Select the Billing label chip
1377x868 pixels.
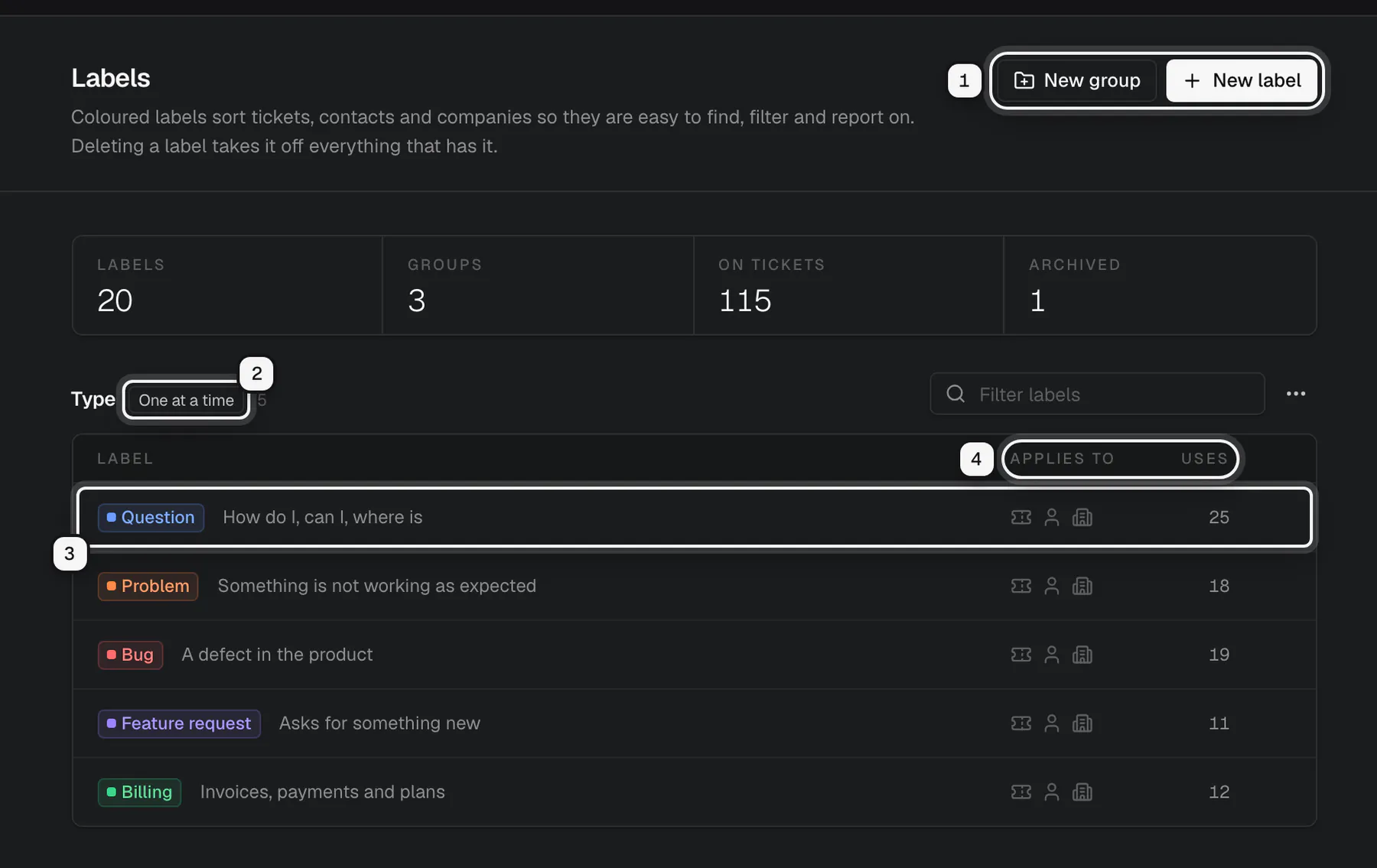pos(139,792)
